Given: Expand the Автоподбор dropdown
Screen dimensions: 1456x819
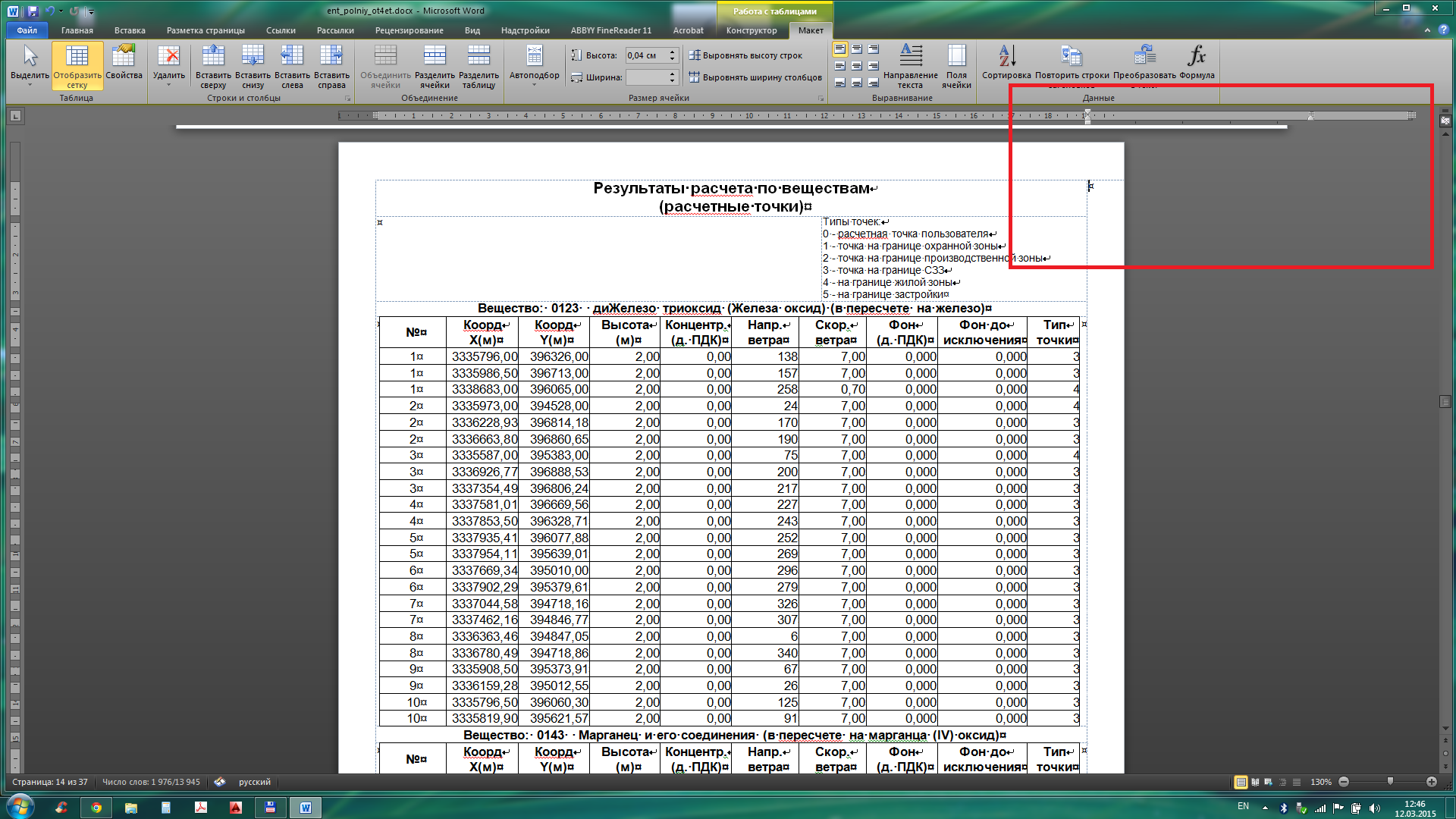Looking at the screenshot, I should pos(534,84).
